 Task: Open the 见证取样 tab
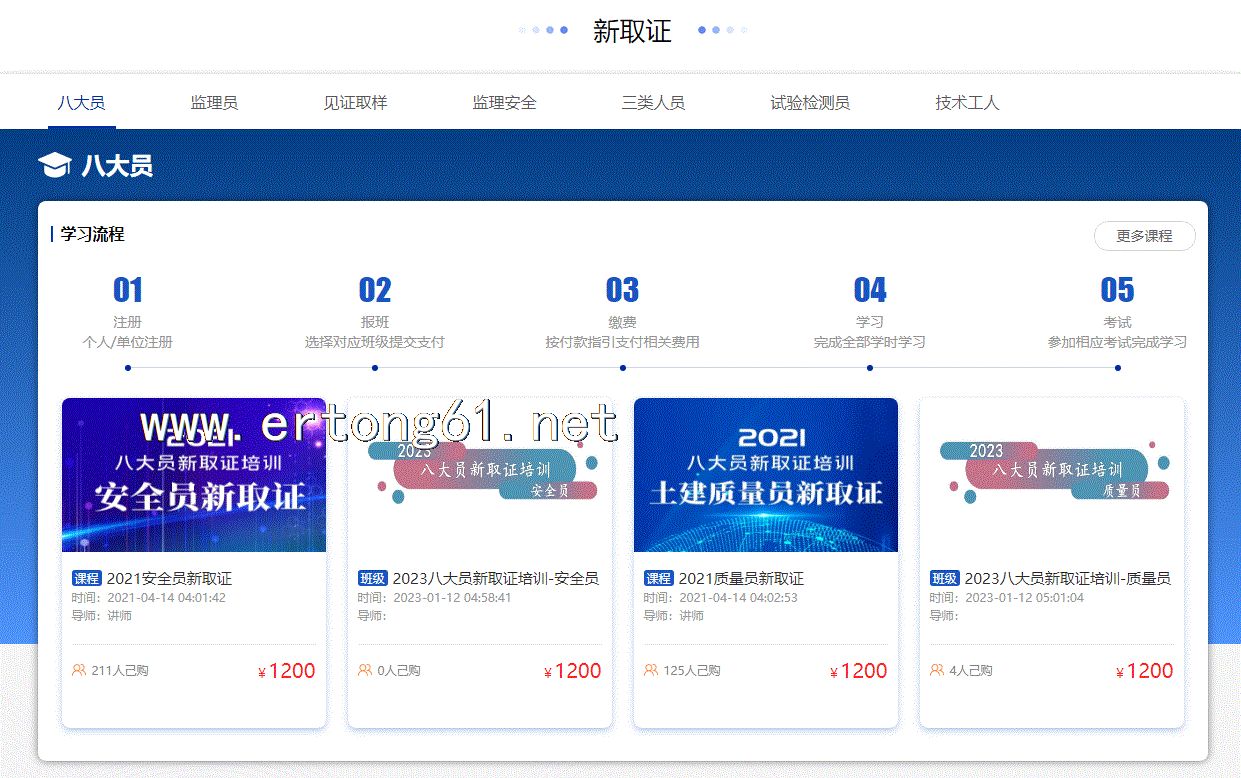tap(355, 102)
